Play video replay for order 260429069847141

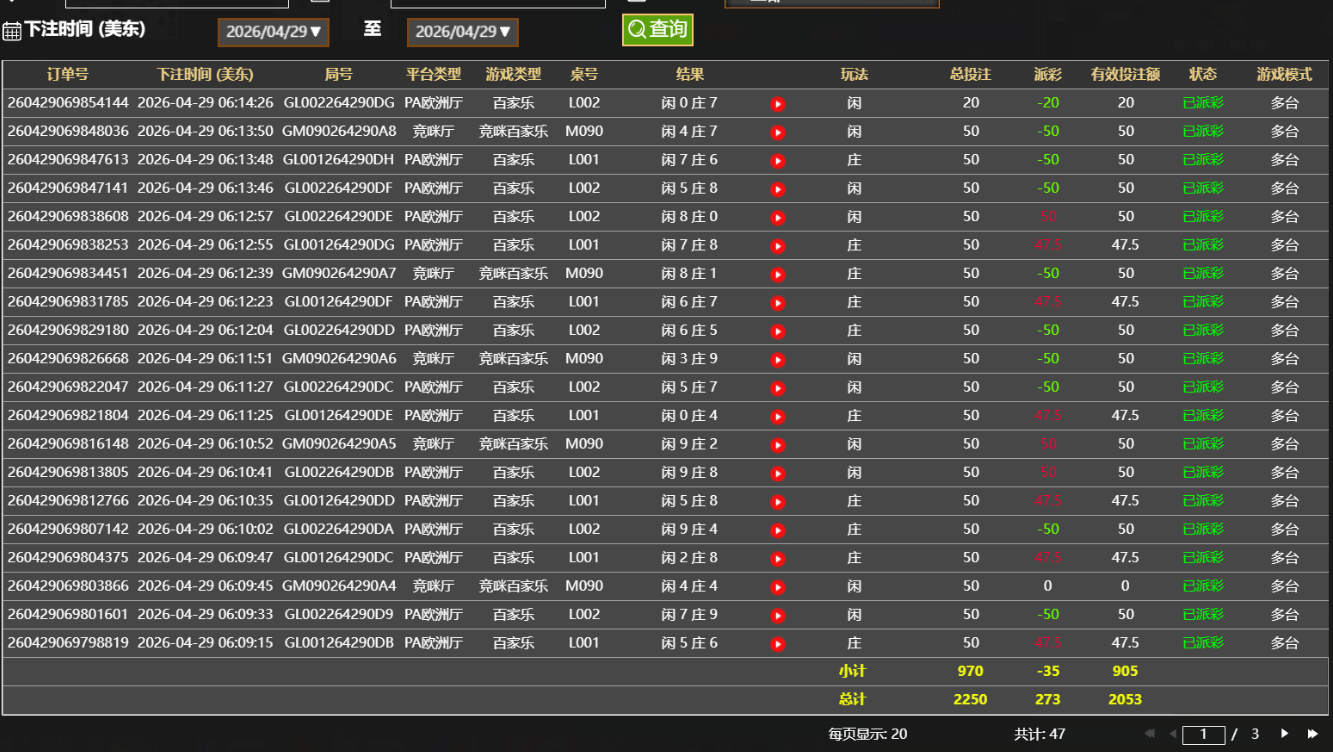(778, 189)
